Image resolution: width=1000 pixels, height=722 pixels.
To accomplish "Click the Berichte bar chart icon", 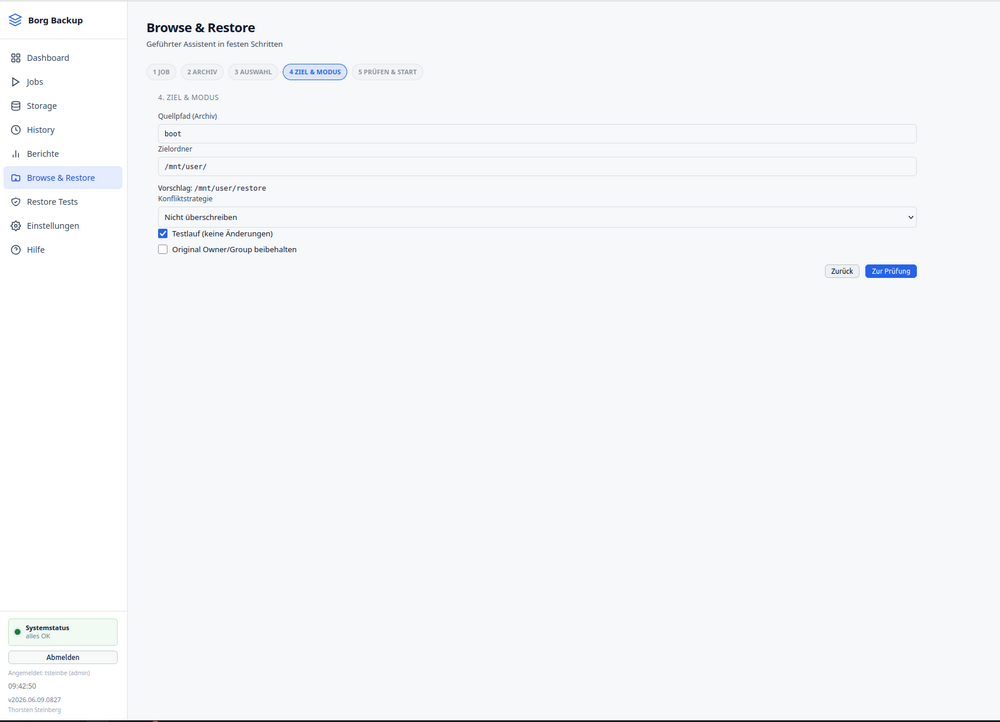I will pos(16,154).
